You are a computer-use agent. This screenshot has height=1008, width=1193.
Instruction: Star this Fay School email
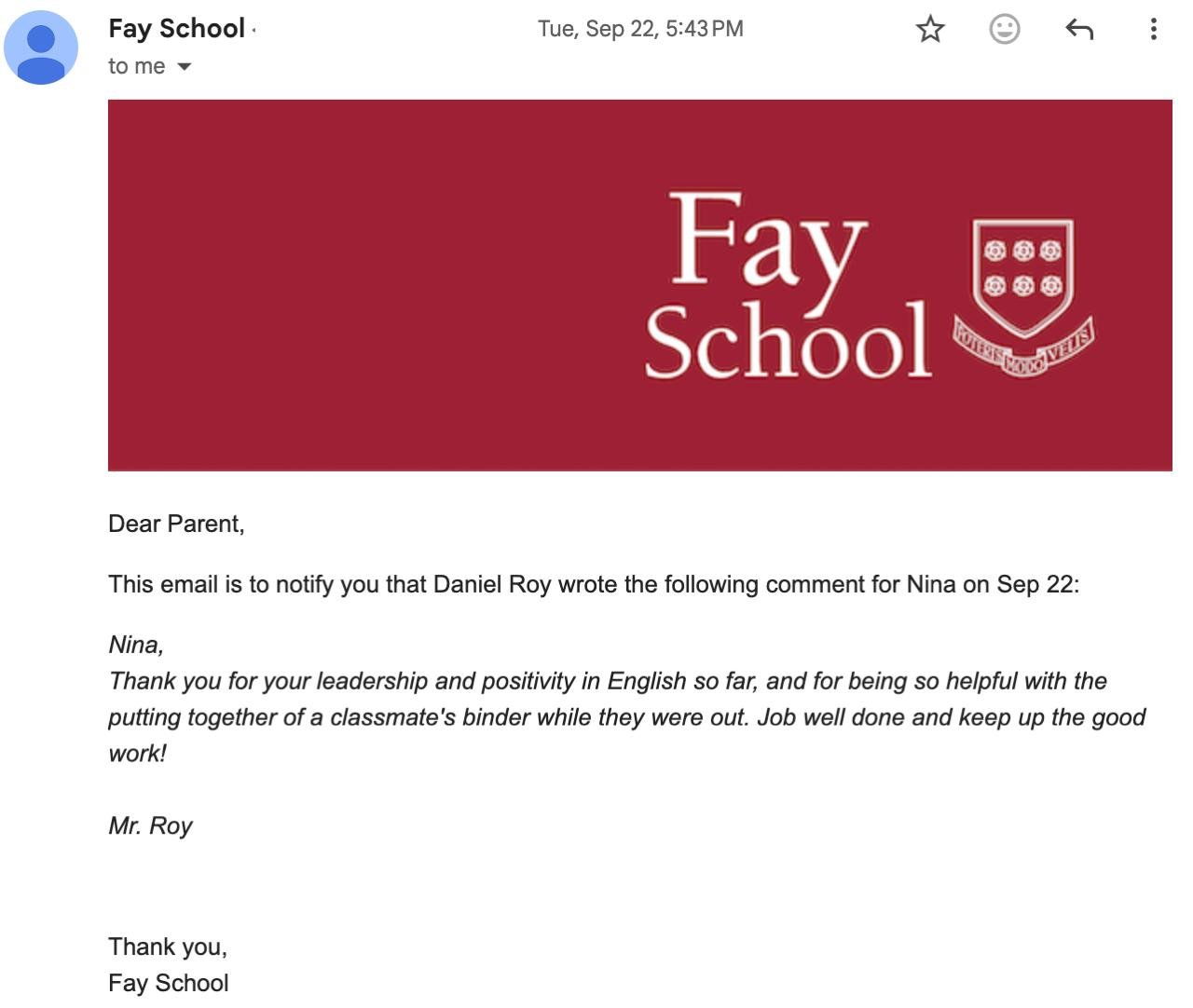[x=930, y=29]
